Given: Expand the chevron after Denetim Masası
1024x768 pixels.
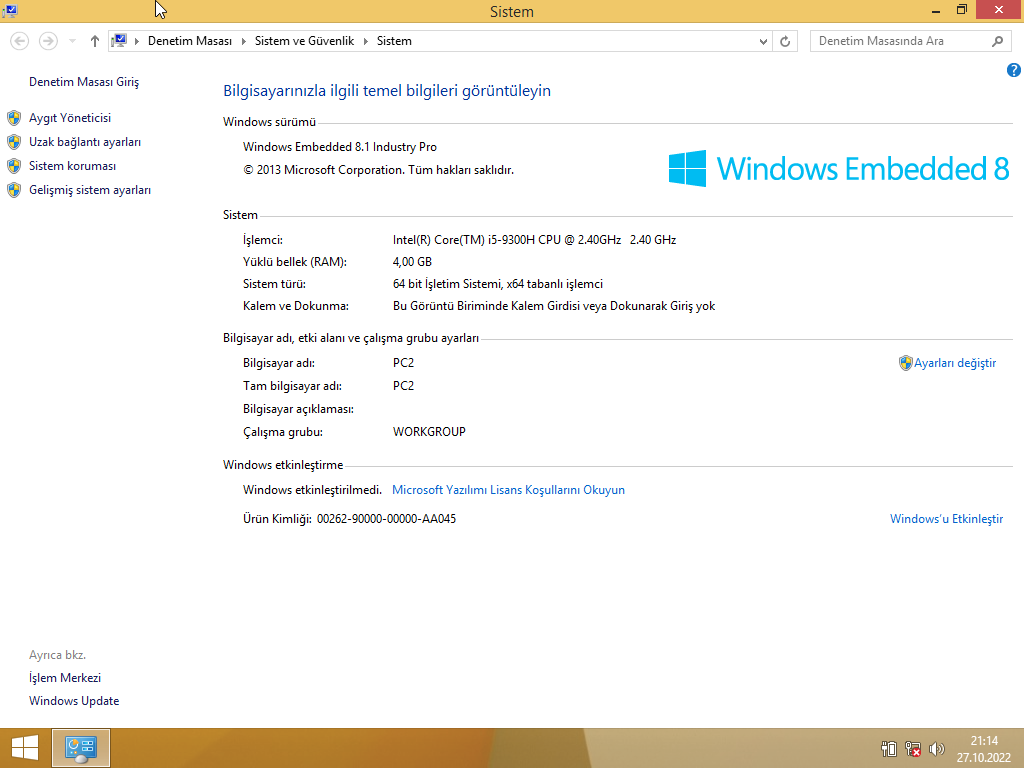Looking at the screenshot, I should click(x=243, y=41).
